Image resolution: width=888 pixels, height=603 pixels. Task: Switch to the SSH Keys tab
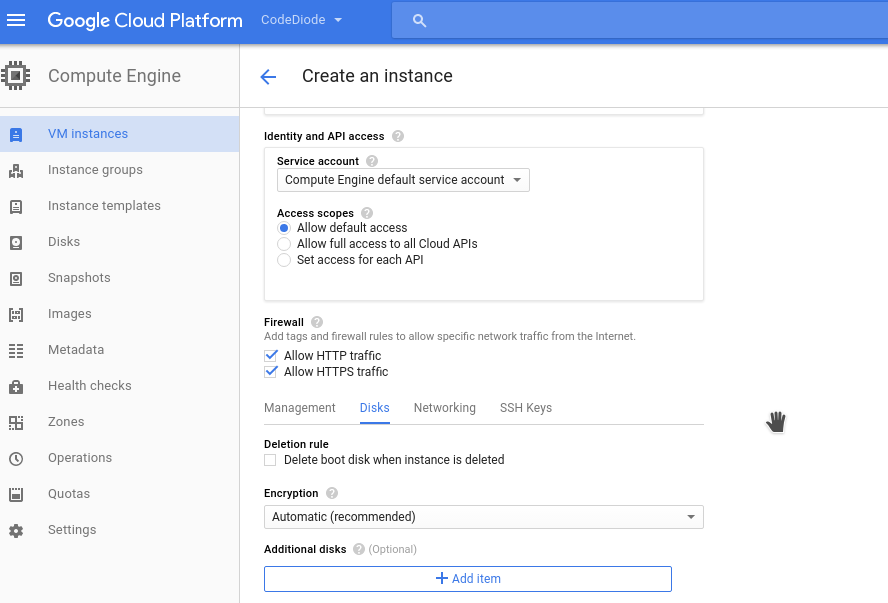(x=526, y=408)
